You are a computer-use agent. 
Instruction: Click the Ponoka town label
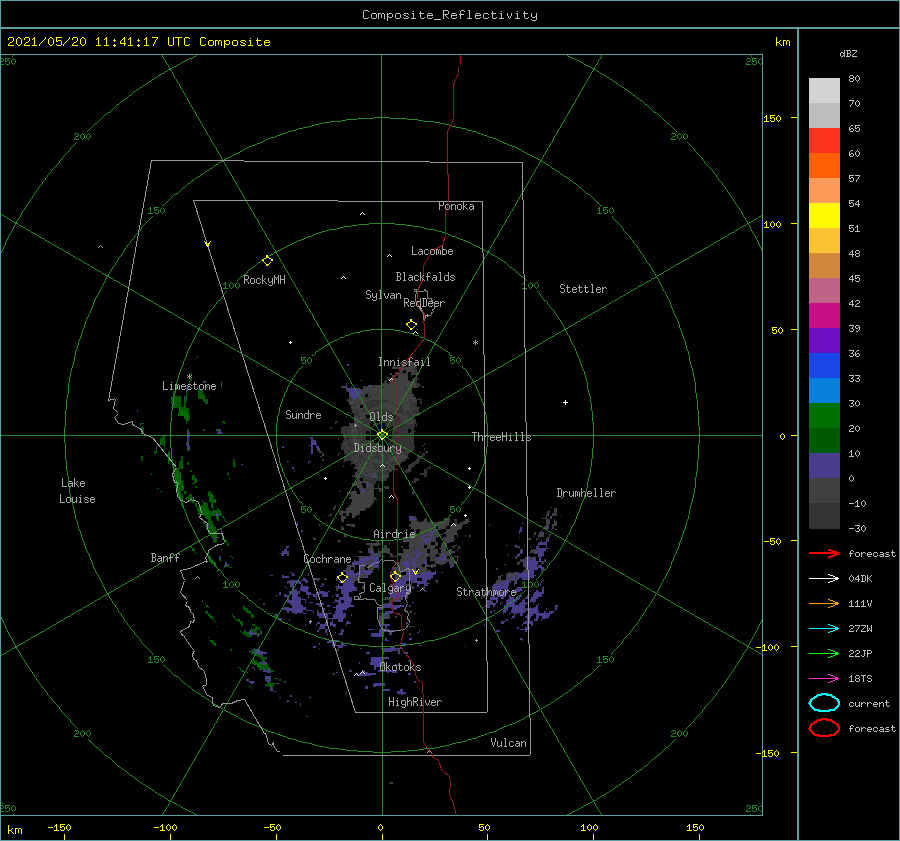coord(456,206)
